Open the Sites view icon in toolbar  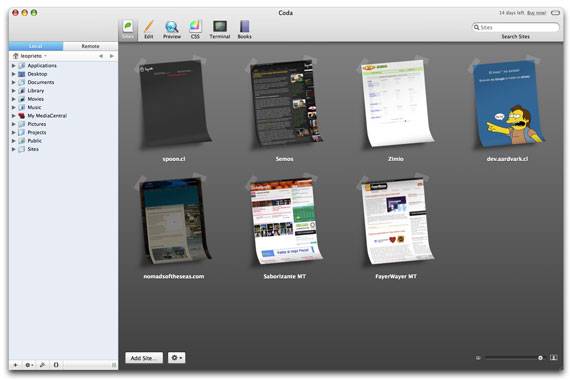(128, 29)
